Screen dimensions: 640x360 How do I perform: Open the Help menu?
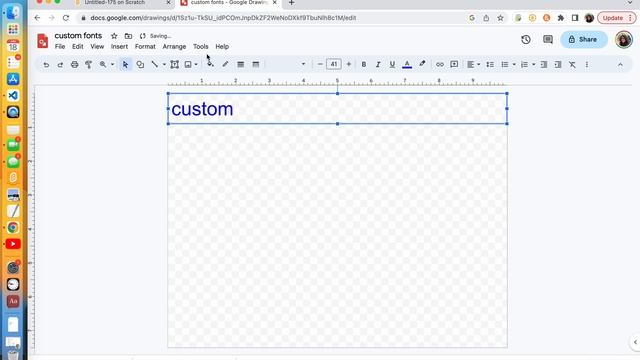[x=222, y=47]
